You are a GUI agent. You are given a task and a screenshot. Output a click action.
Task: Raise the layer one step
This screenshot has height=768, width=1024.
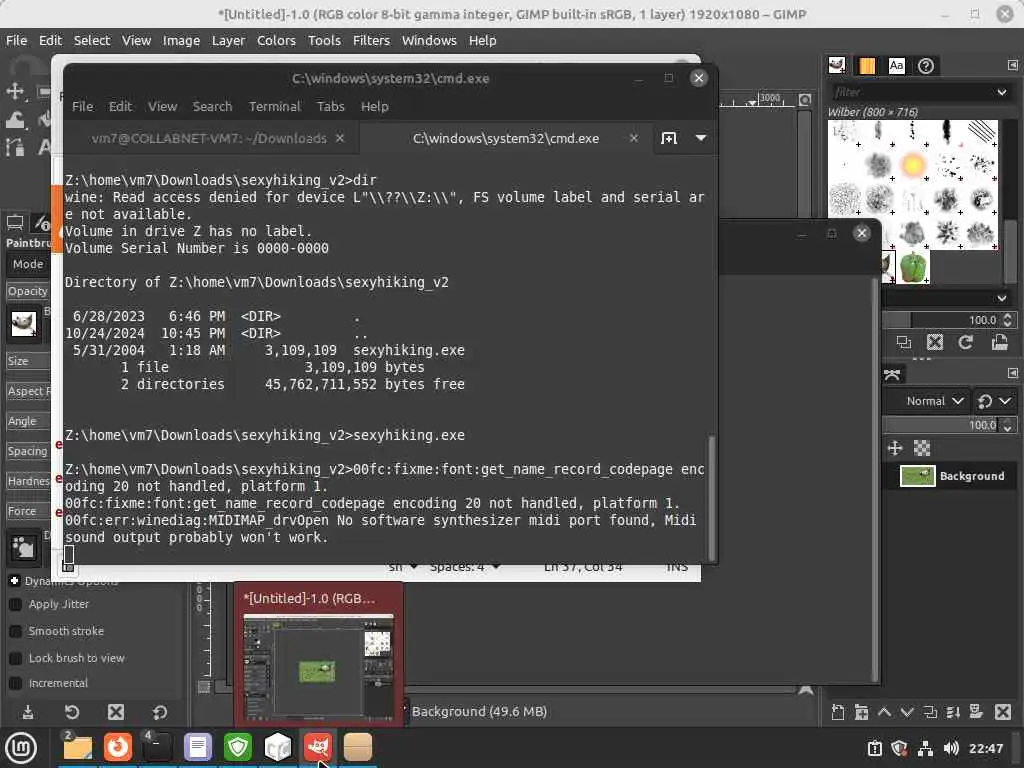pyautogui.click(x=884, y=712)
